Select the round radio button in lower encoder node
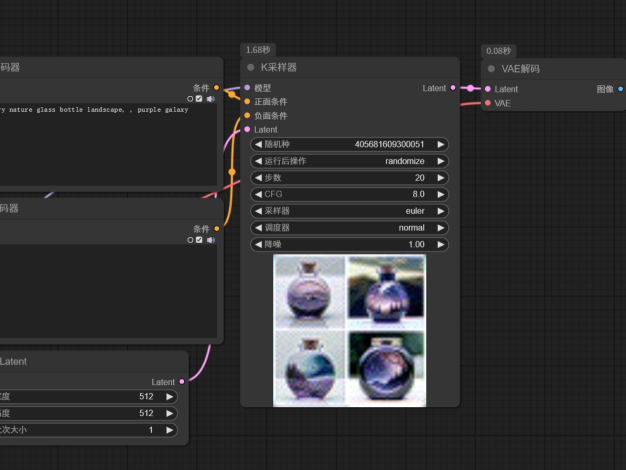 [x=190, y=240]
